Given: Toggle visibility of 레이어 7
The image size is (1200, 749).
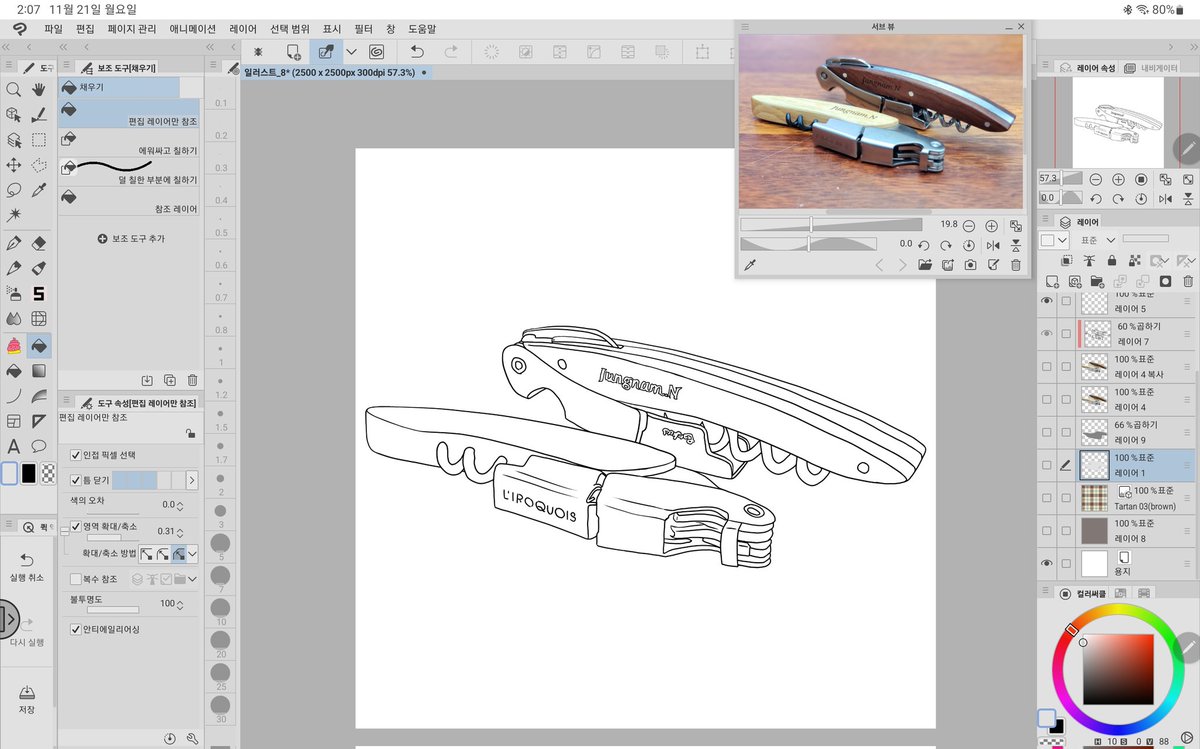Looking at the screenshot, I should (1047, 333).
